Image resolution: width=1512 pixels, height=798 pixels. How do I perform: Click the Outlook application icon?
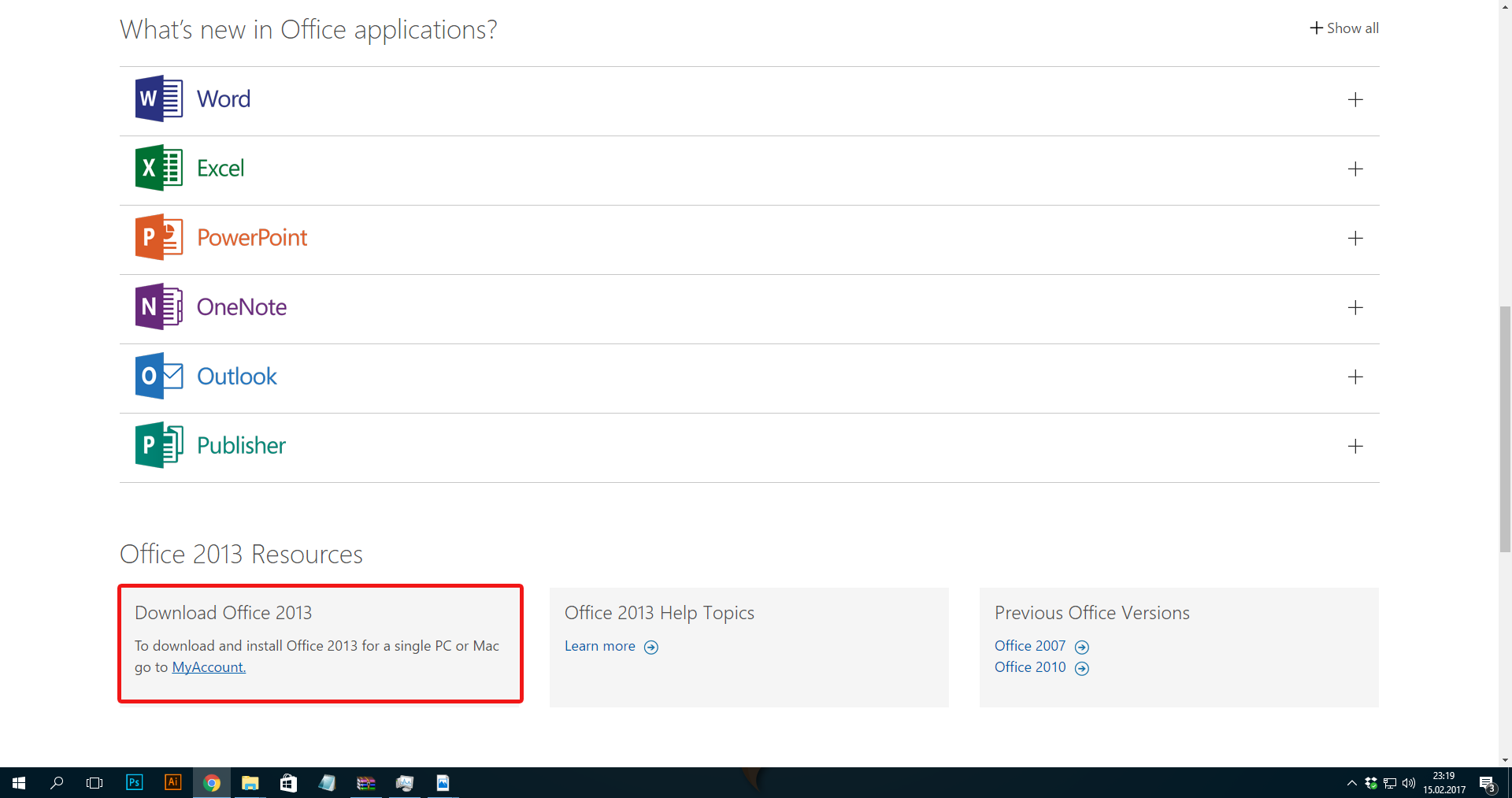point(159,376)
